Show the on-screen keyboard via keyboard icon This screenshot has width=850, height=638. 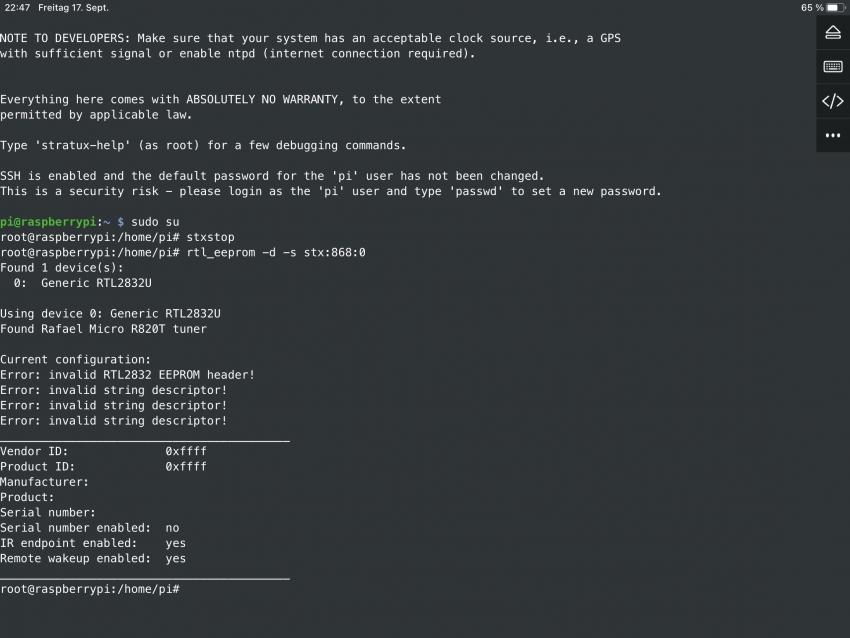(x=833, y=67)
